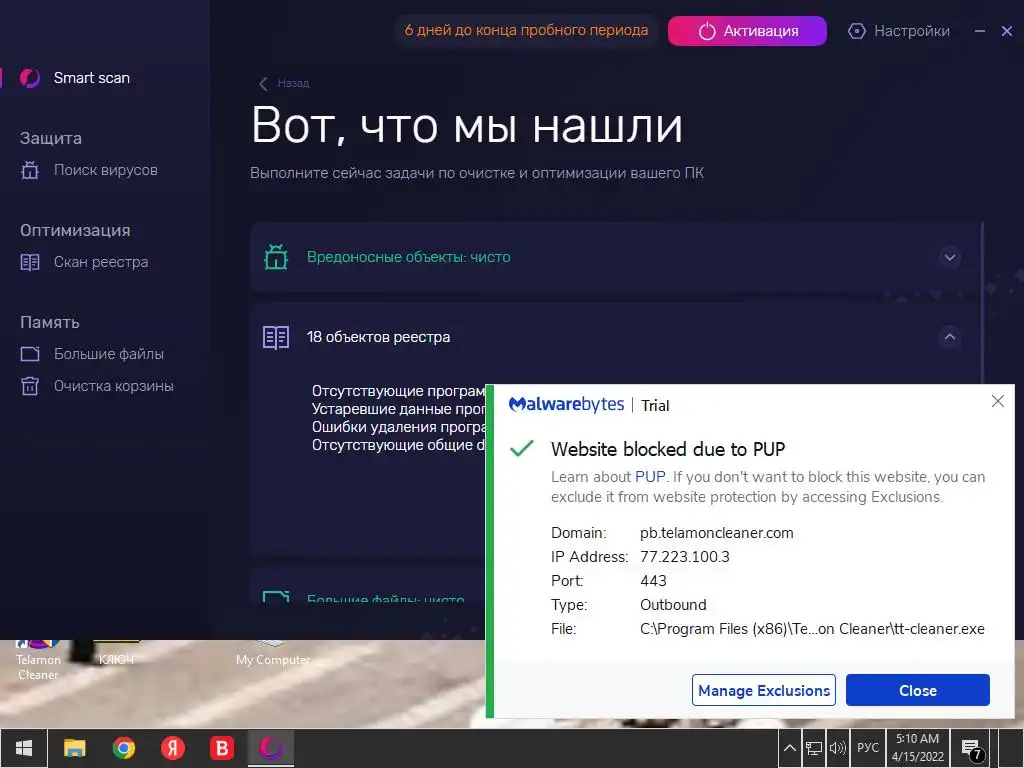Select the tt-cleaner.exe file path
Image resolution: width=1024 pixels, height=768 pixels.
coord(812,629)
